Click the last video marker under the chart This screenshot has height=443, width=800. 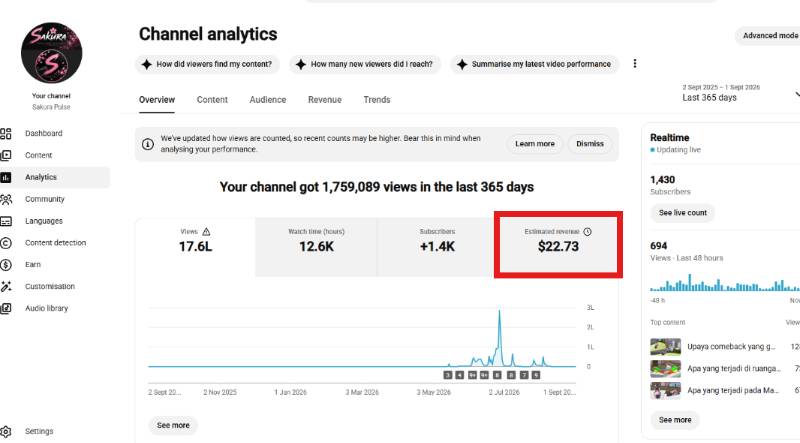click(x=536, y=375)
